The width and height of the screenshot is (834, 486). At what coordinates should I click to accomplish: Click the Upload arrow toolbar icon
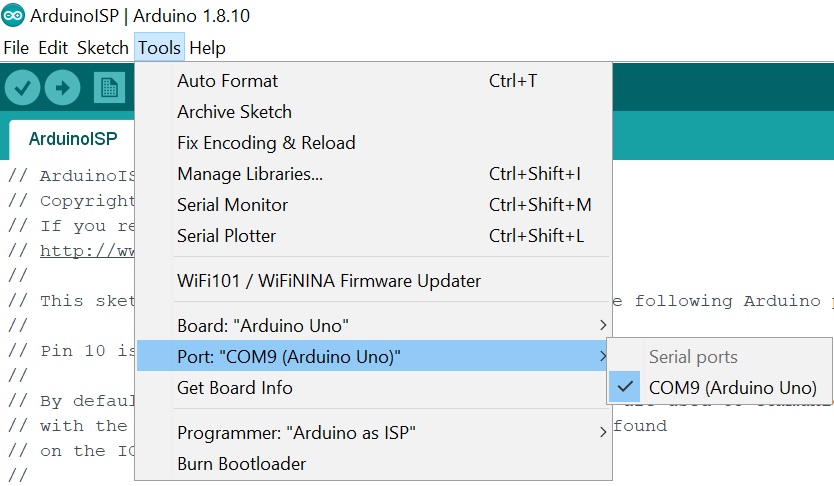62,88
